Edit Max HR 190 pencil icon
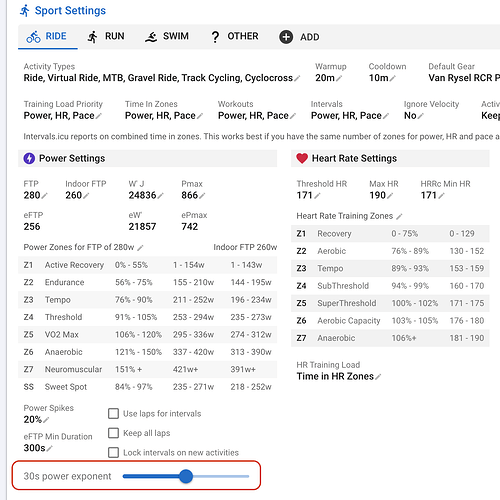 pyautogui.click(x=390, y=196)
